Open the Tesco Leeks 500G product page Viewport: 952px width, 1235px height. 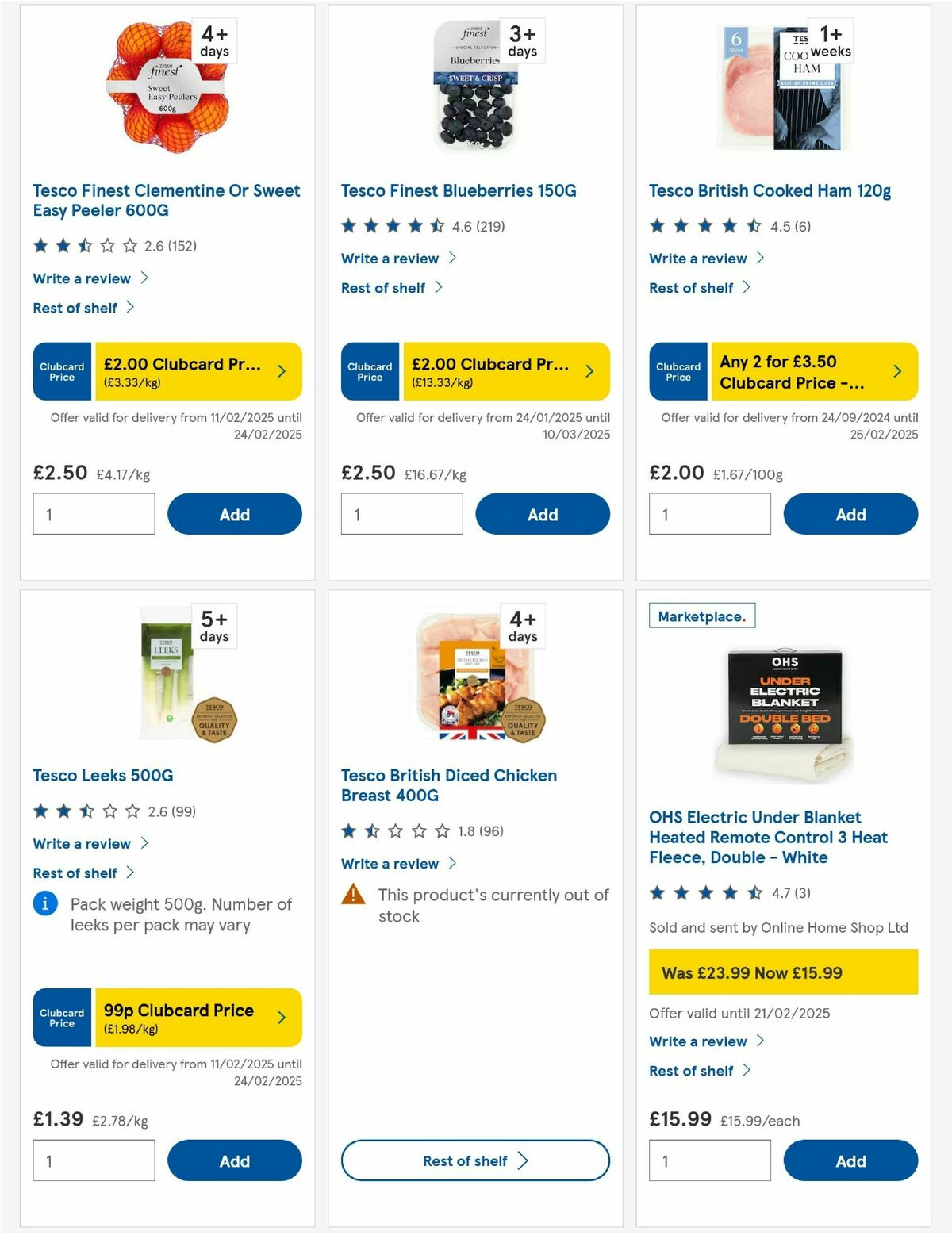tap(102, 775)
